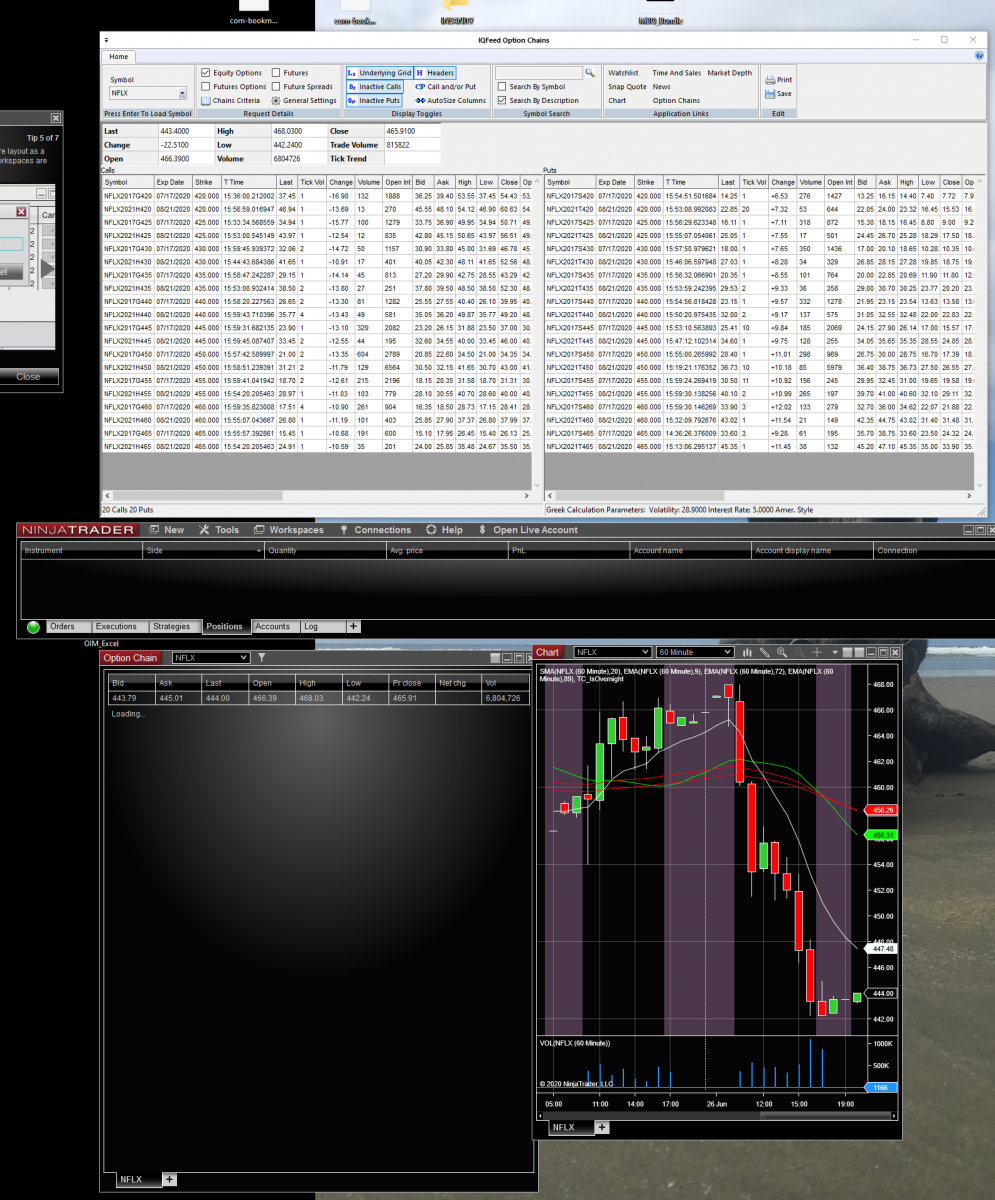Open General Settings gear
995x1200 pixels.
click(x=304, y=101)
